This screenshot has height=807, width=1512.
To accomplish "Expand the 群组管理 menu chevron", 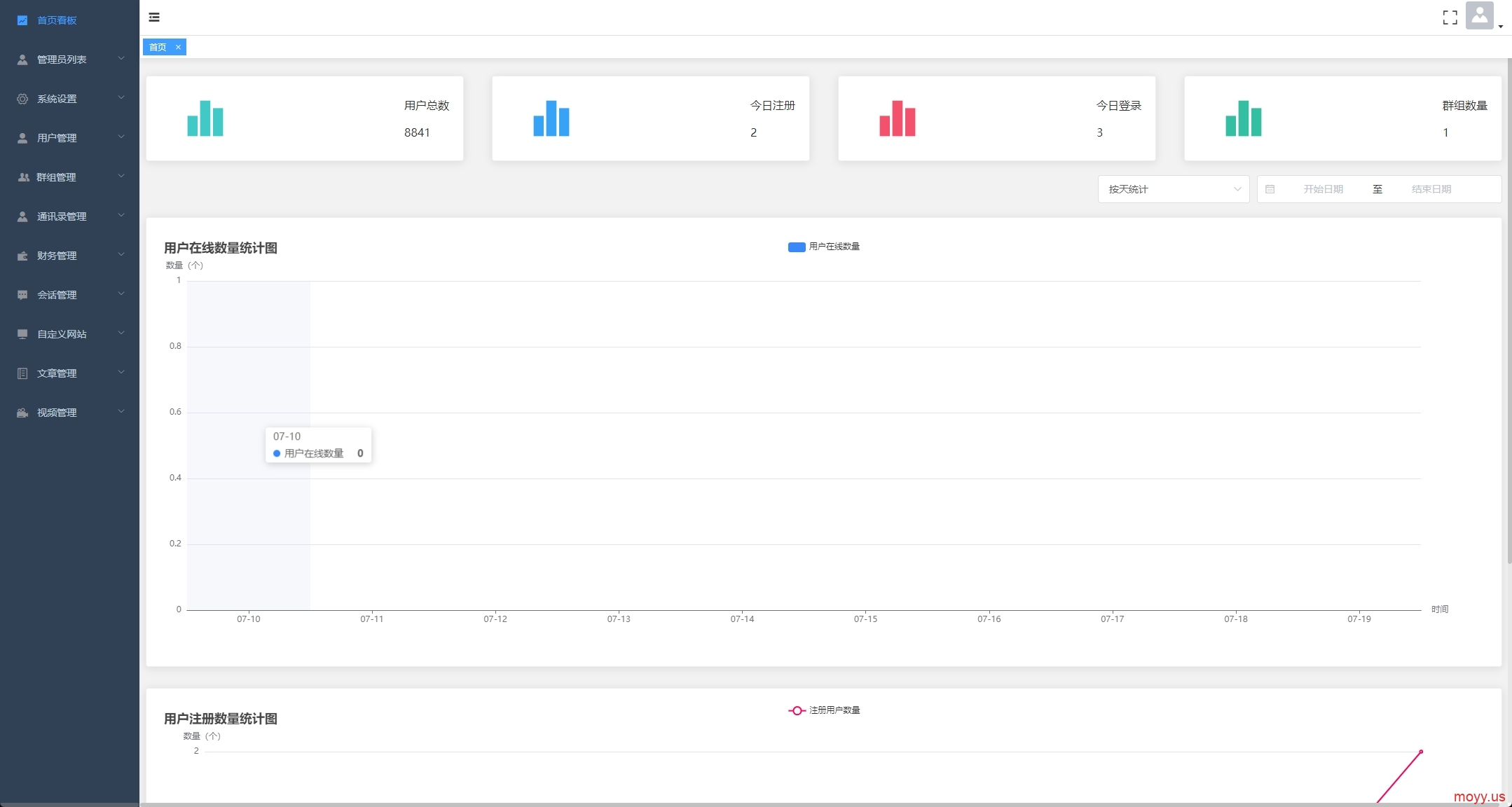I will point(121,176).
